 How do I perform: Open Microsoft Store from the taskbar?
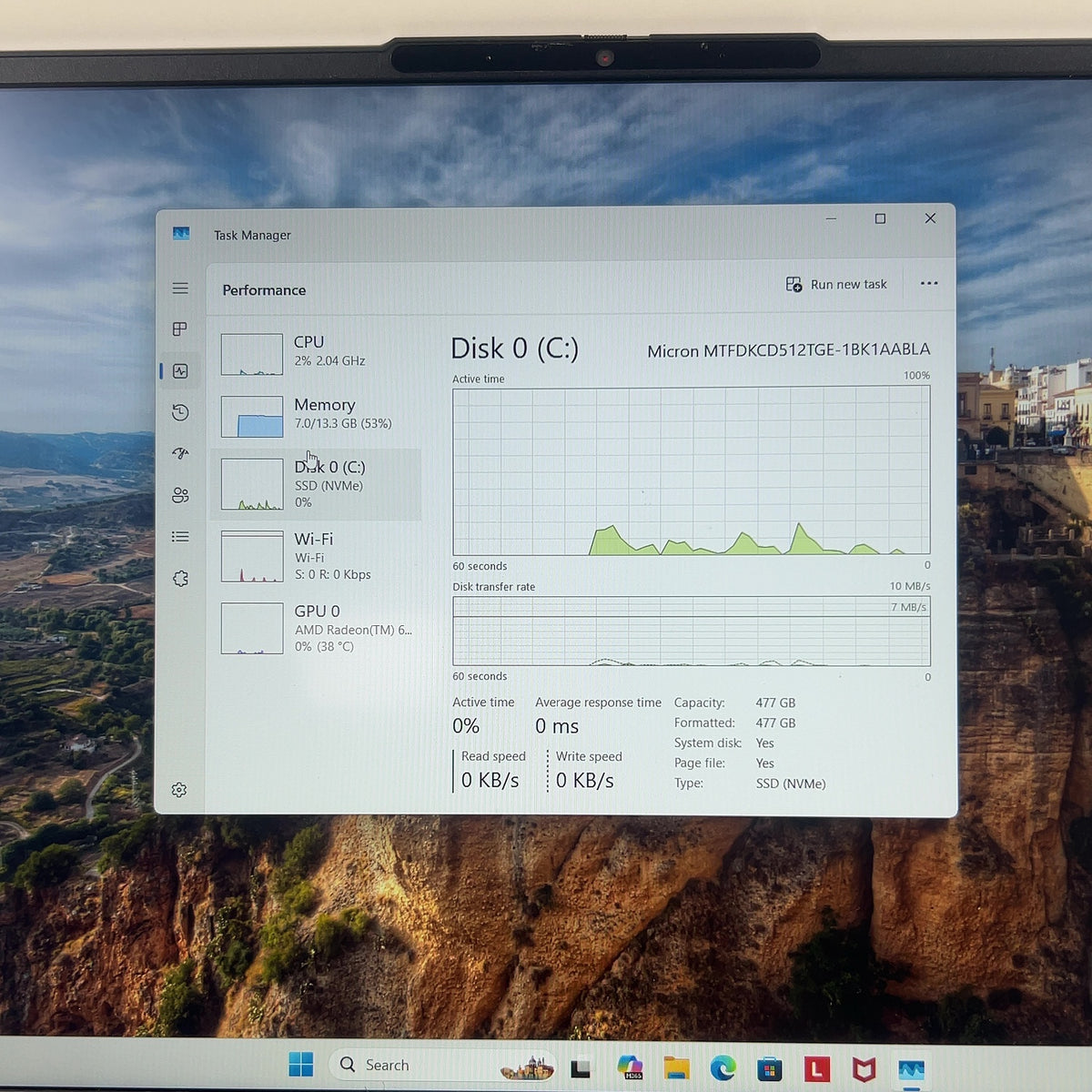[x=770, y=1068]
